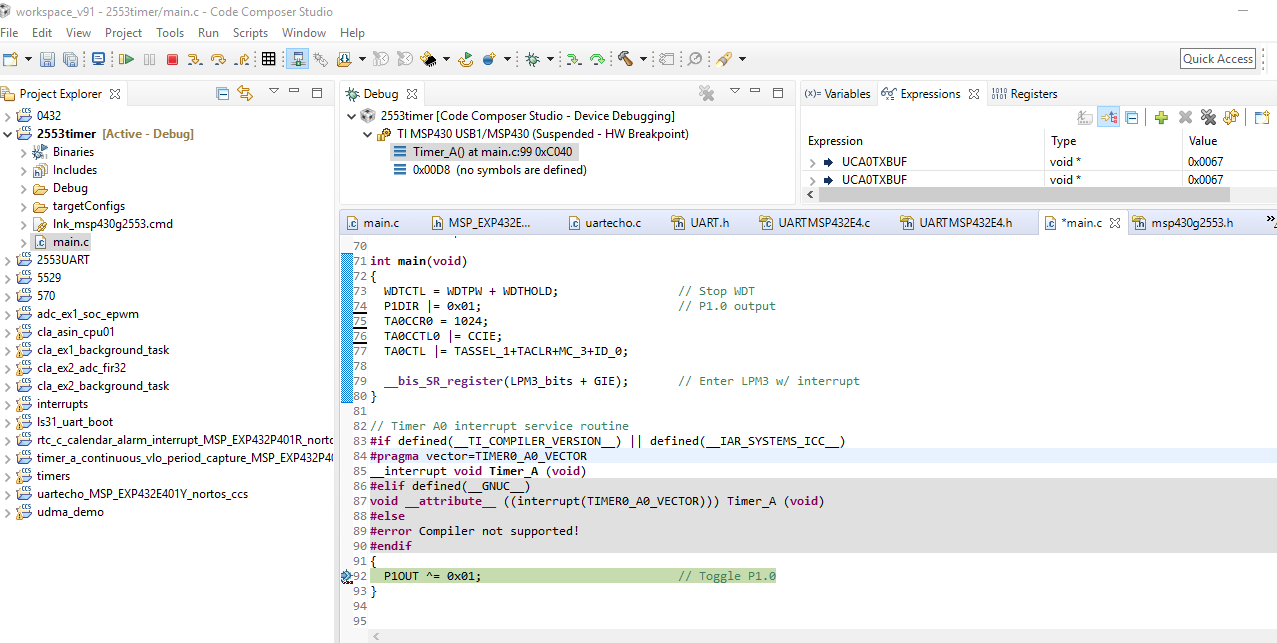Toggle the highlighted toolbar mode button

point(298,59)
